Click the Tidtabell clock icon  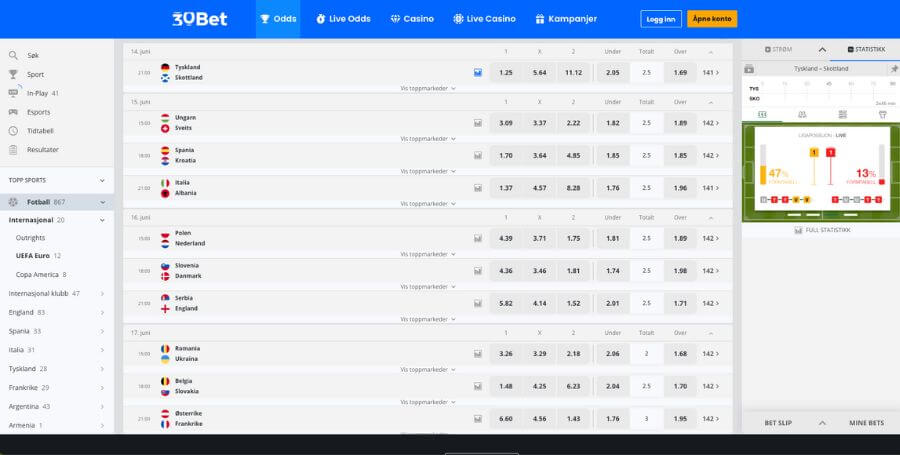click(13, 131)
